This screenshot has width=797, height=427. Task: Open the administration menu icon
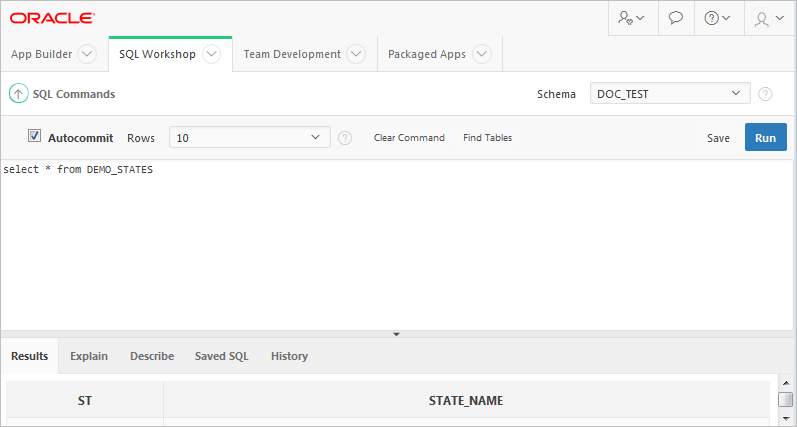pos(631,18)
